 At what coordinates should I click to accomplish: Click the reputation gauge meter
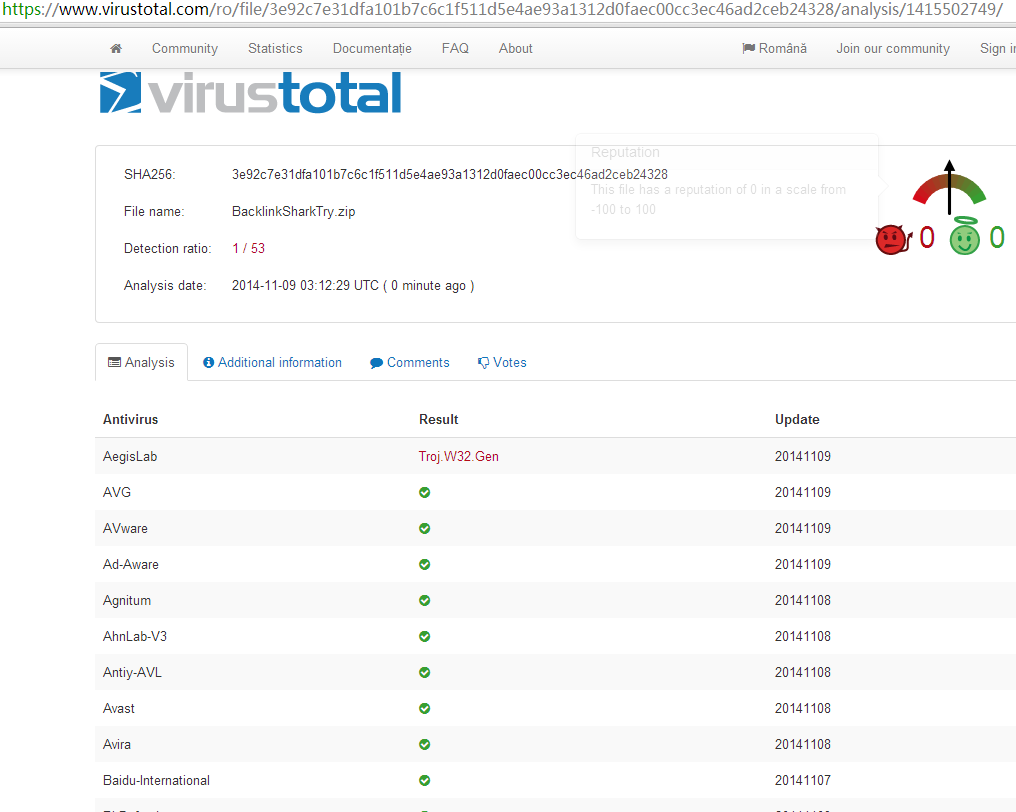949,188
